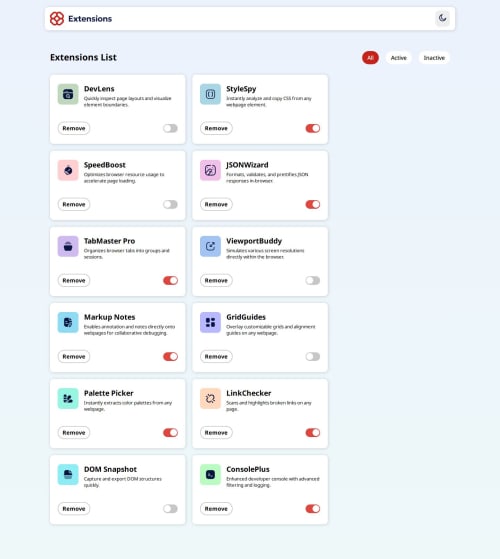The width and height of the screenshot is (500, 559).
Task: Click the GridGuides extension icon
Action: (210, 322)
